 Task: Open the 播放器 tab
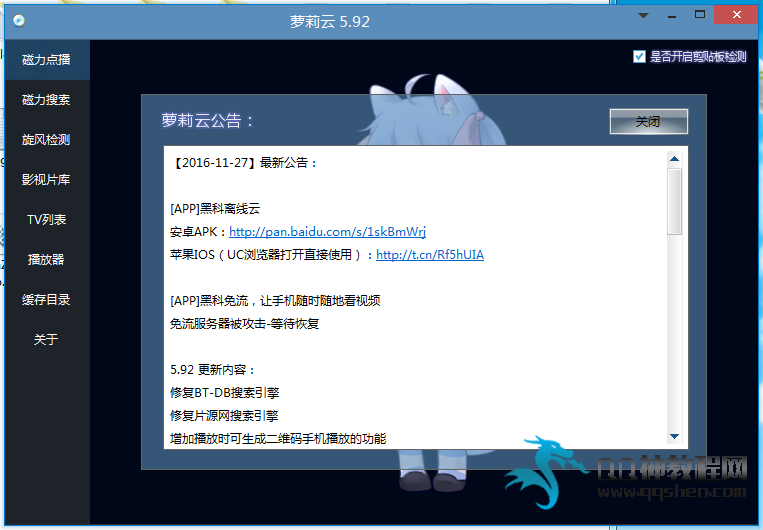[x=47, y=259]
